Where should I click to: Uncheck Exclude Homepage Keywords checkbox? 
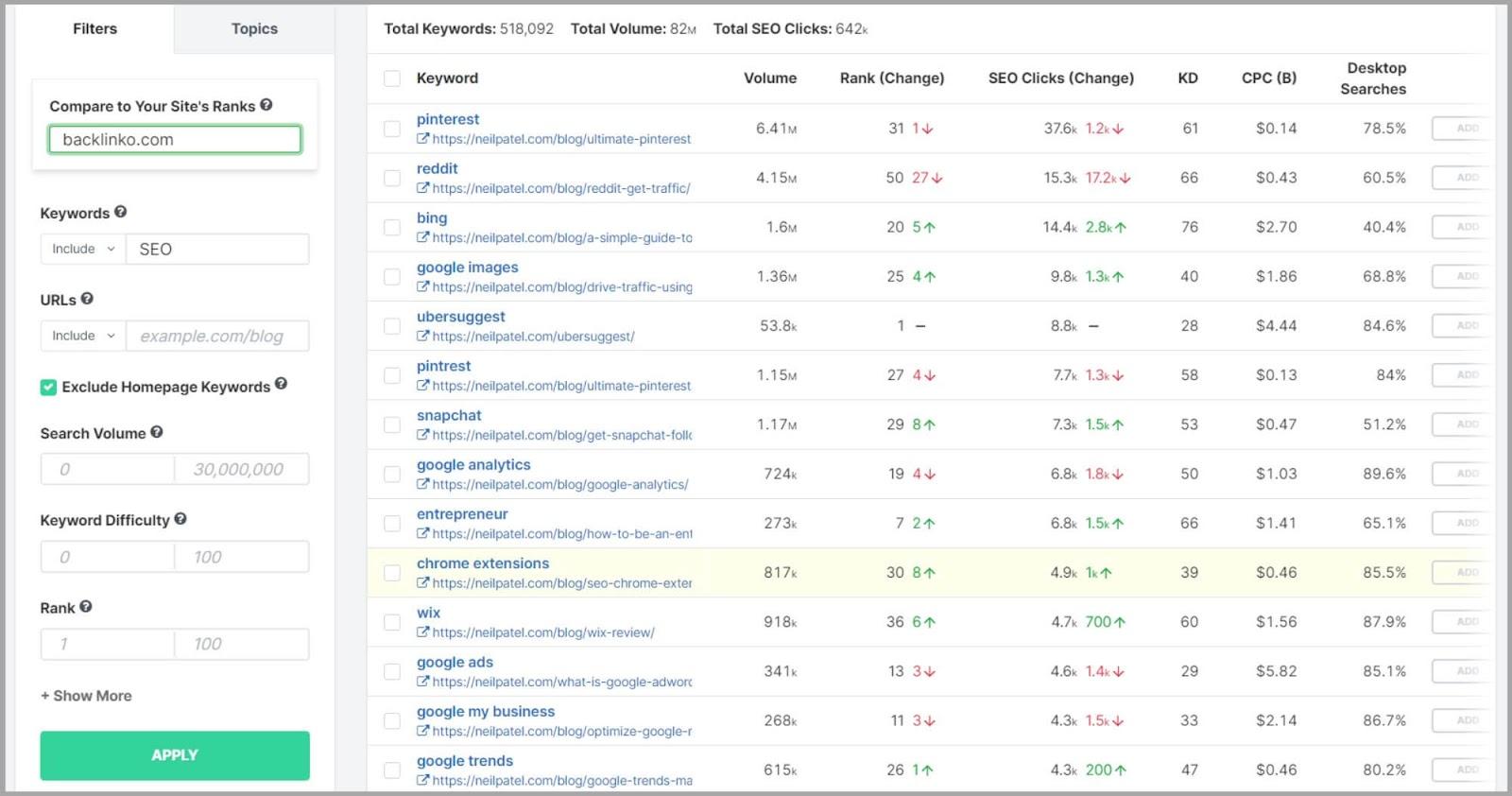coord(48,387)
